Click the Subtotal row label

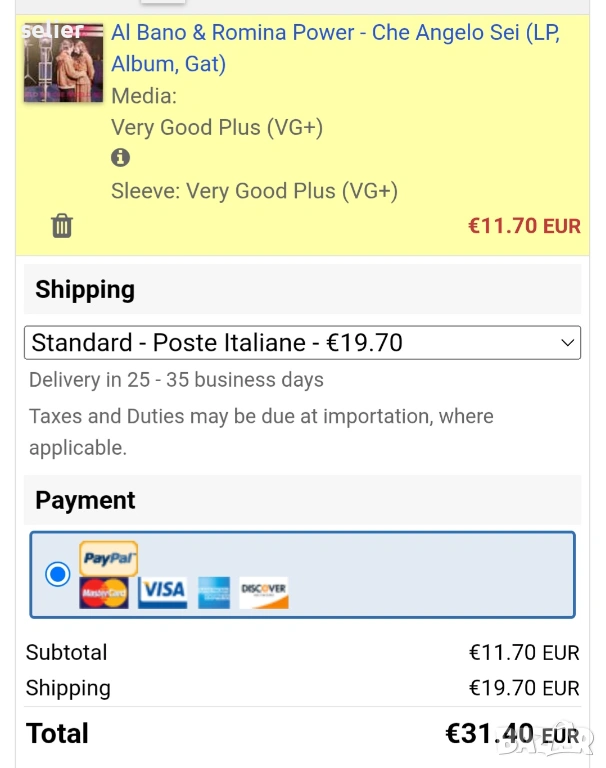(x=66, y=652)
